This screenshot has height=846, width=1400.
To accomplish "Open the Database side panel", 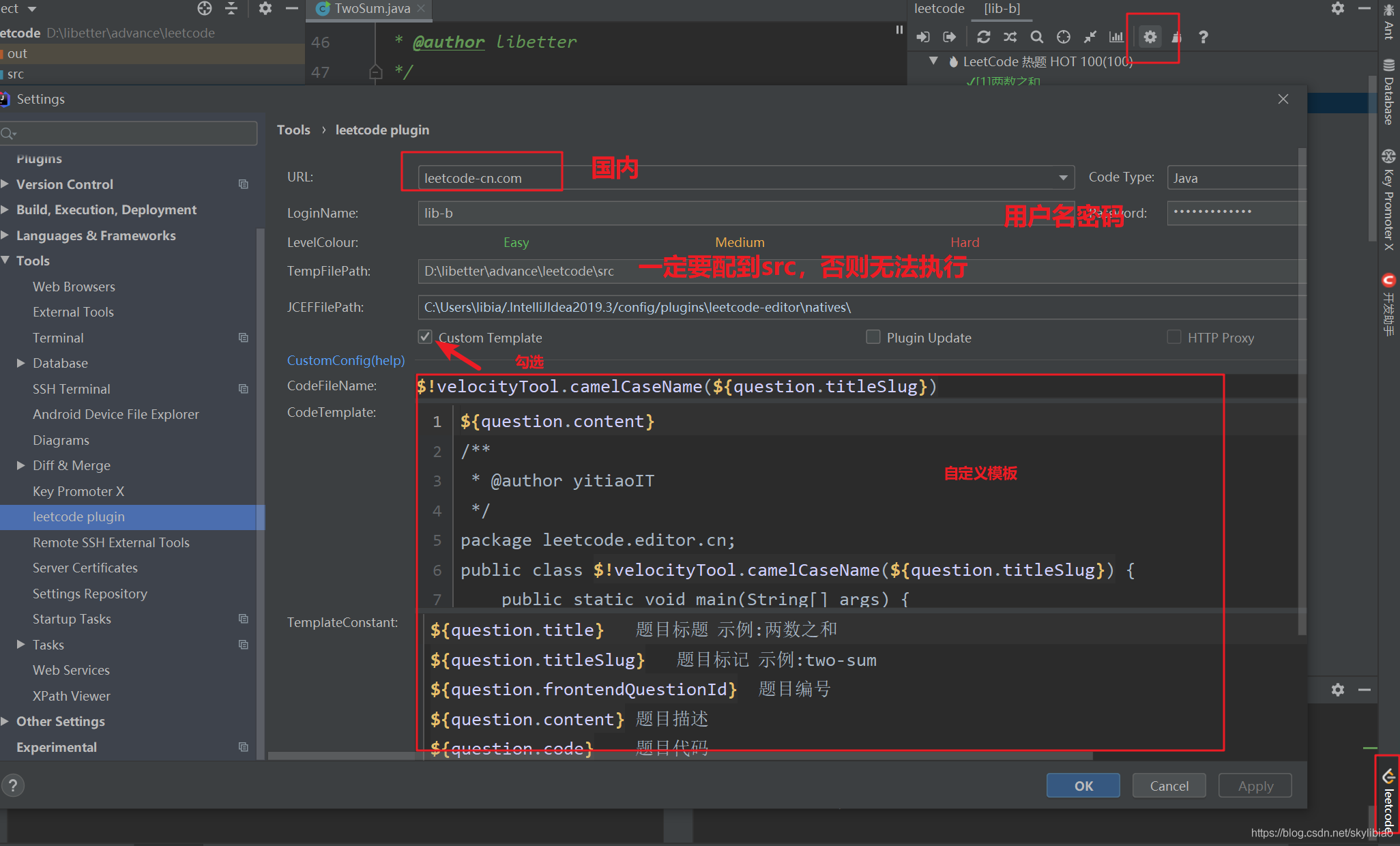I will [1389, 92].
